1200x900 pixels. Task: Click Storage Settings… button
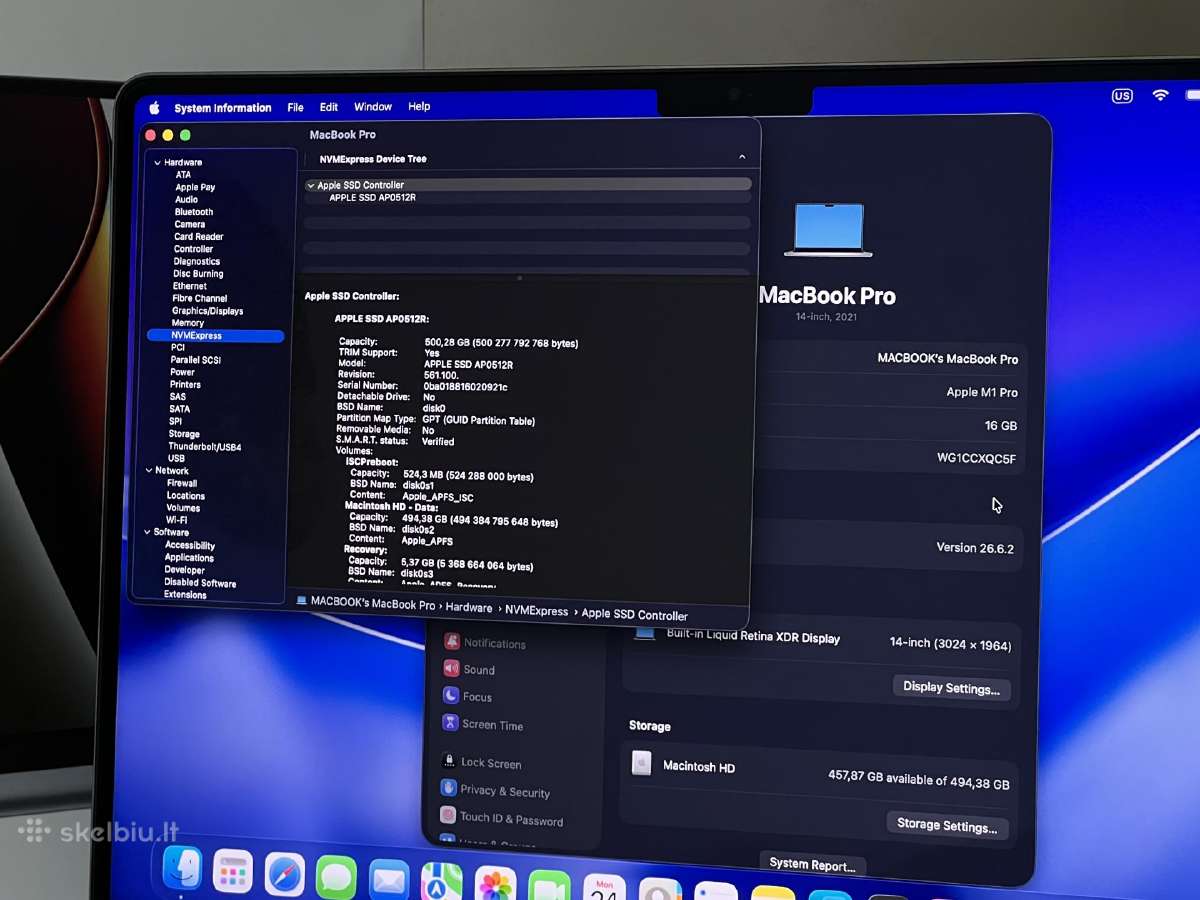(947, 826)
